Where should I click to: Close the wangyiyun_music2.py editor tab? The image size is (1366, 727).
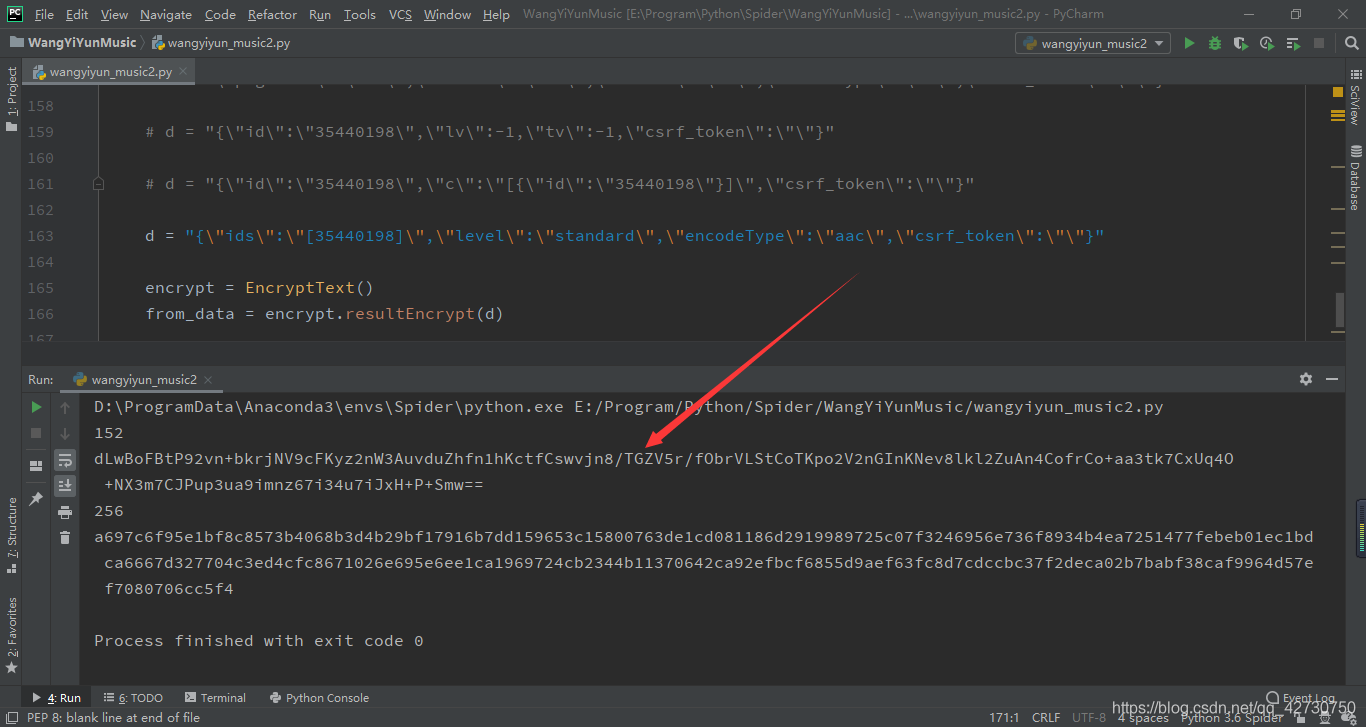coord(183,72)
